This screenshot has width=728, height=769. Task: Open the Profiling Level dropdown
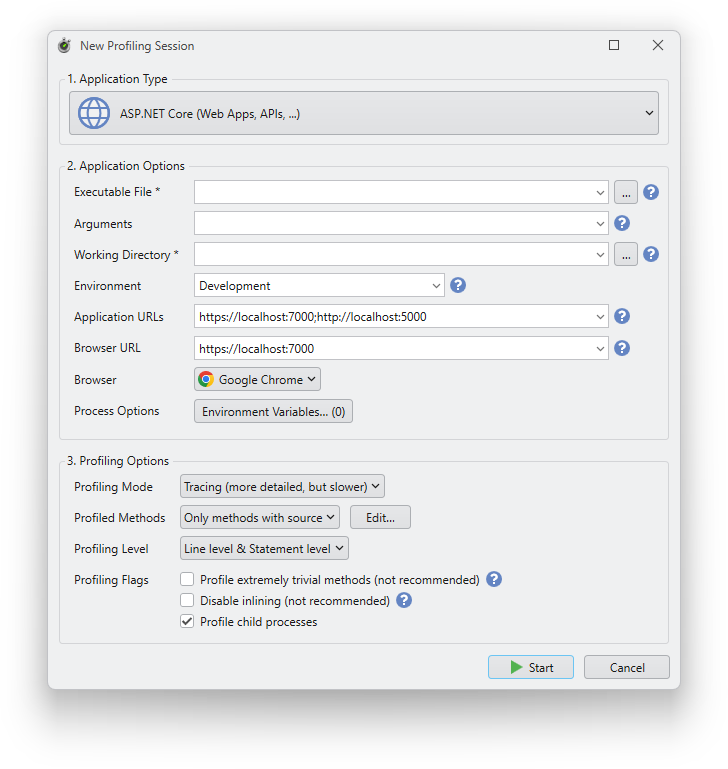click(x=264, y=548)
